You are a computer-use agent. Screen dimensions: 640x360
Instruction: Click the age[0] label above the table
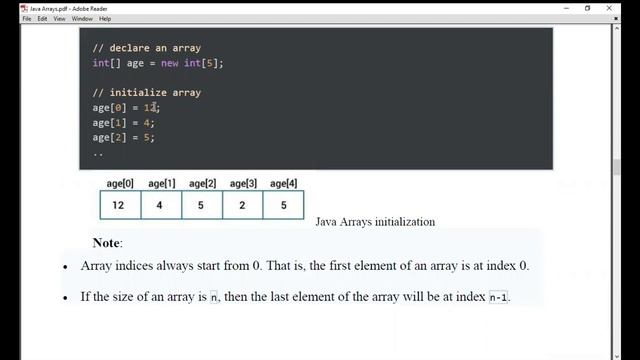120,183
